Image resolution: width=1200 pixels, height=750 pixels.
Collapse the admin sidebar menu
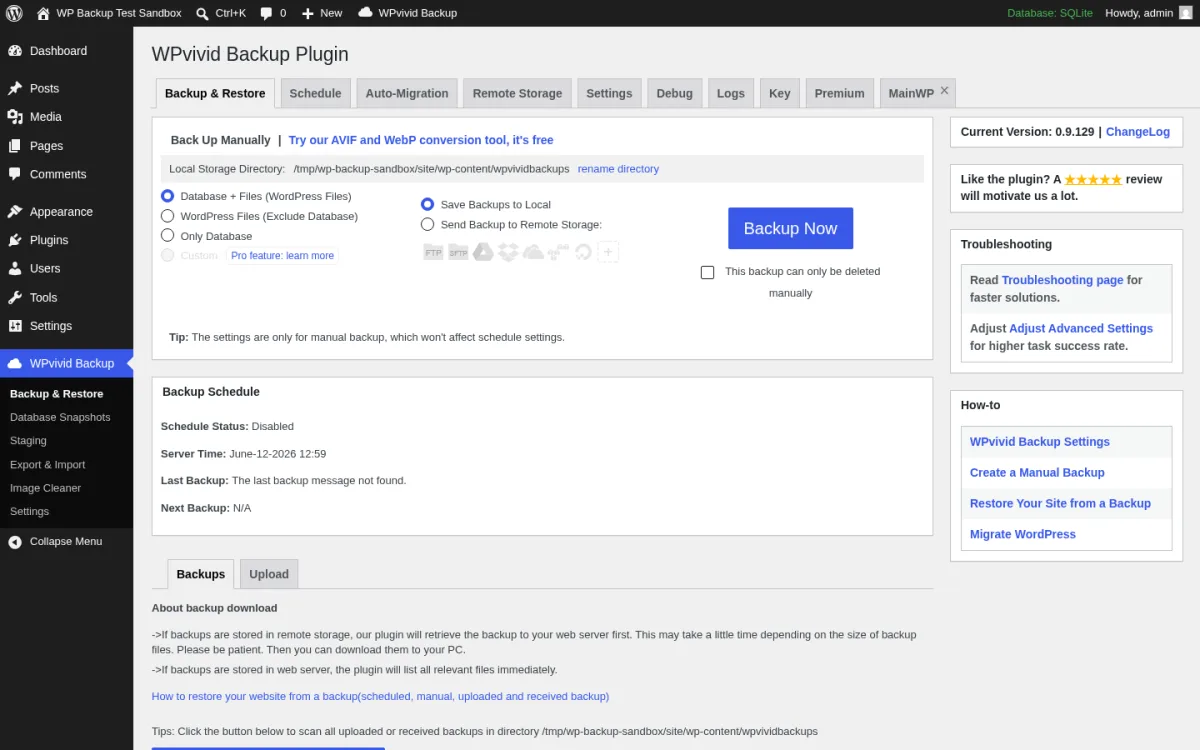pos(66,541)
